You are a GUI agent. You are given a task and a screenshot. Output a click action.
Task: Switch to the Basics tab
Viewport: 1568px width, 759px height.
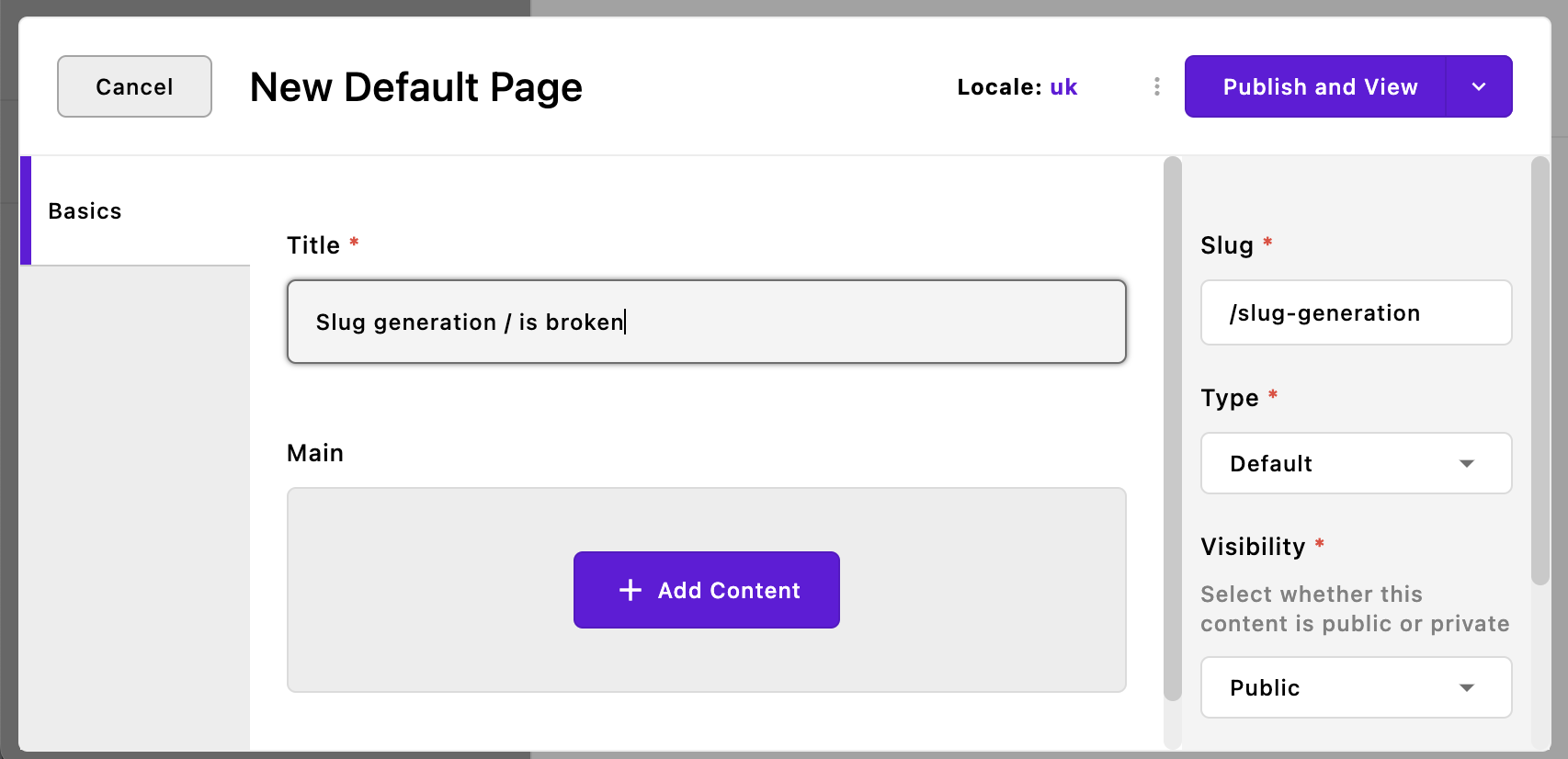[85, 210]
